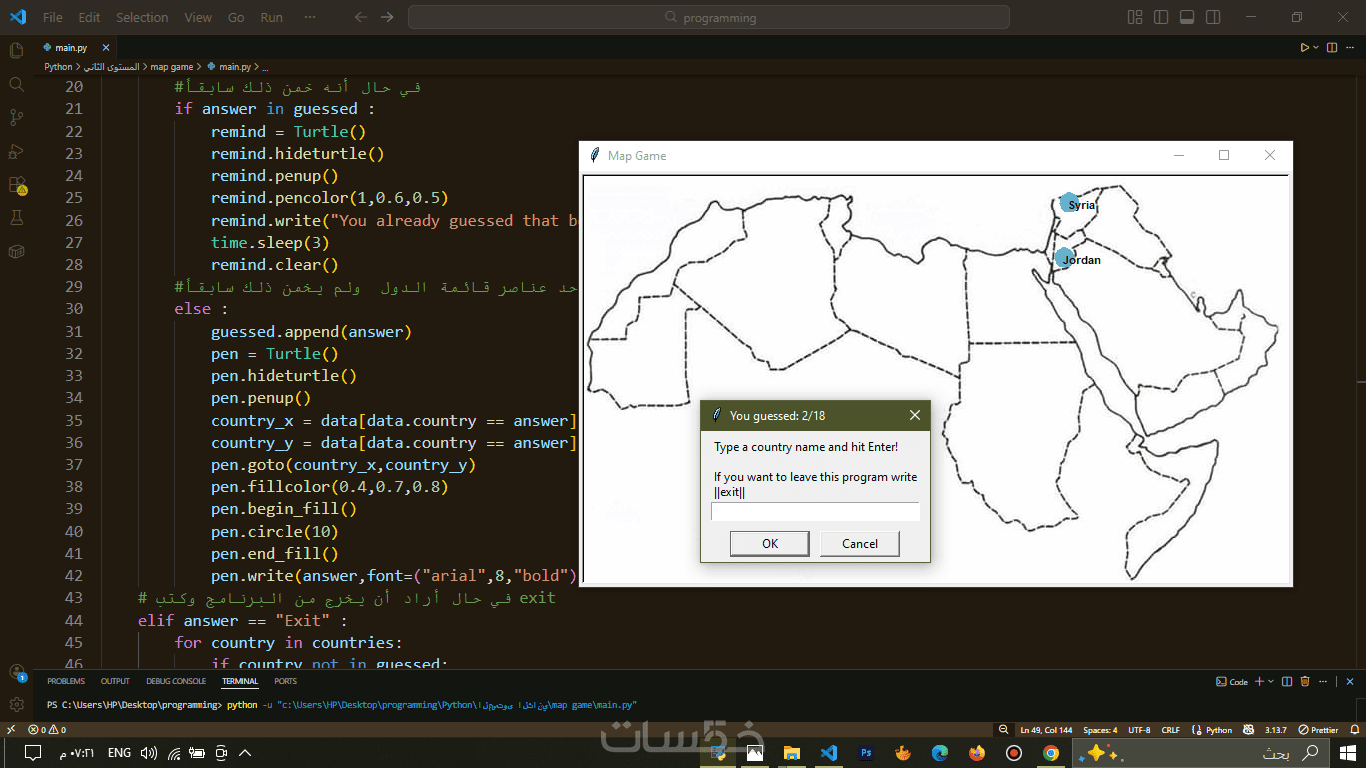
Task: Open the Edit menu
Action: pos(89,17)
